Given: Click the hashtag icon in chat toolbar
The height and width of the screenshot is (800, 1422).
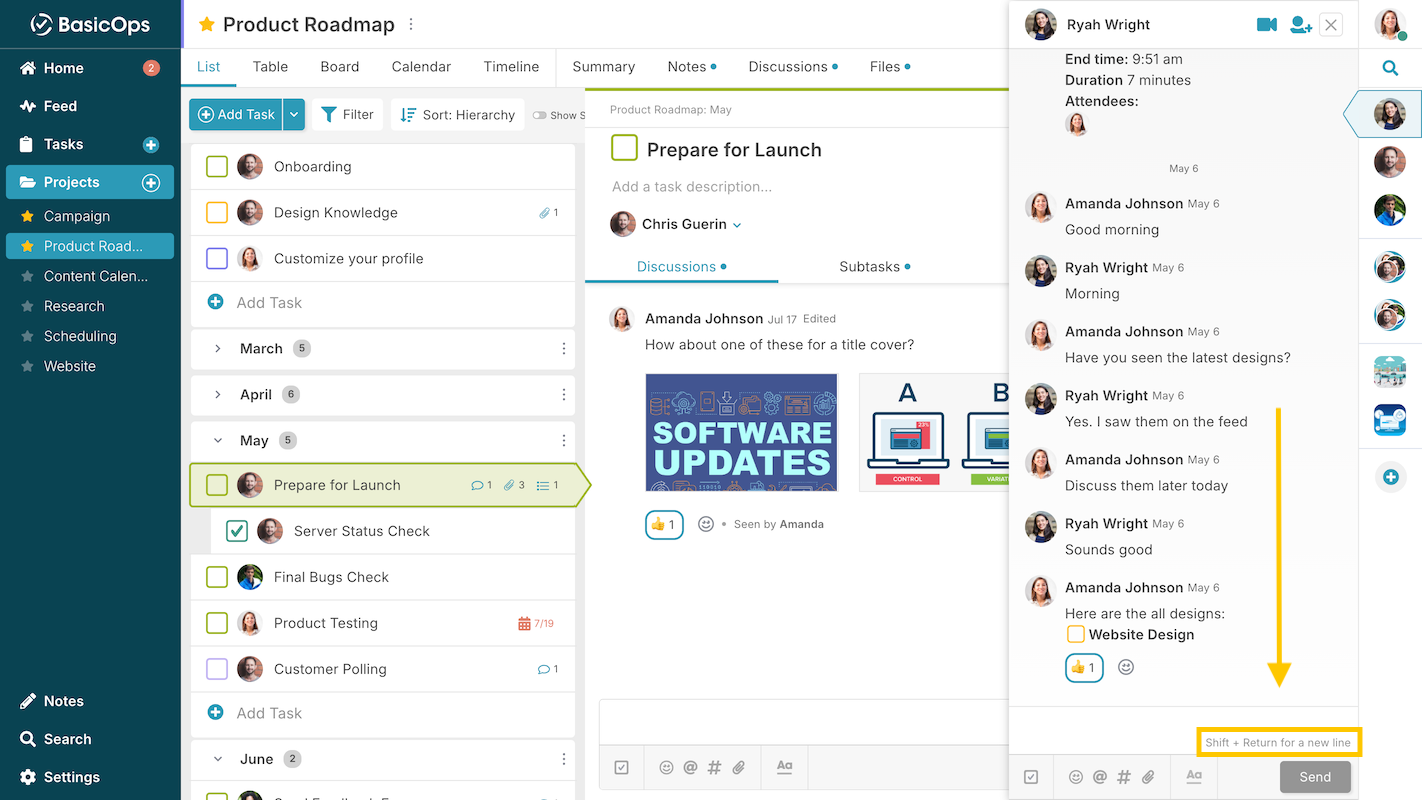Looking at the screenshot, I should 1124,777.
